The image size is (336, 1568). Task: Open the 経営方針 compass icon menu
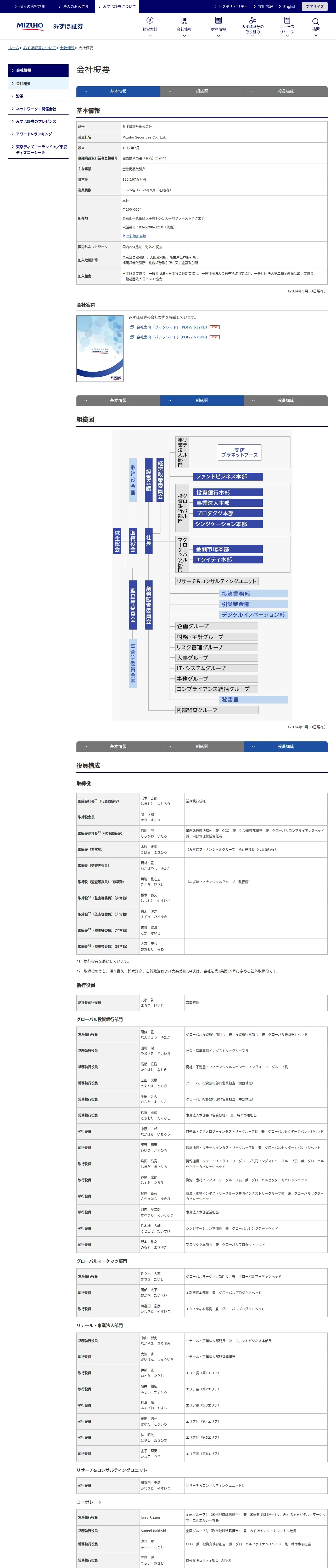click(x=150, y=27)
